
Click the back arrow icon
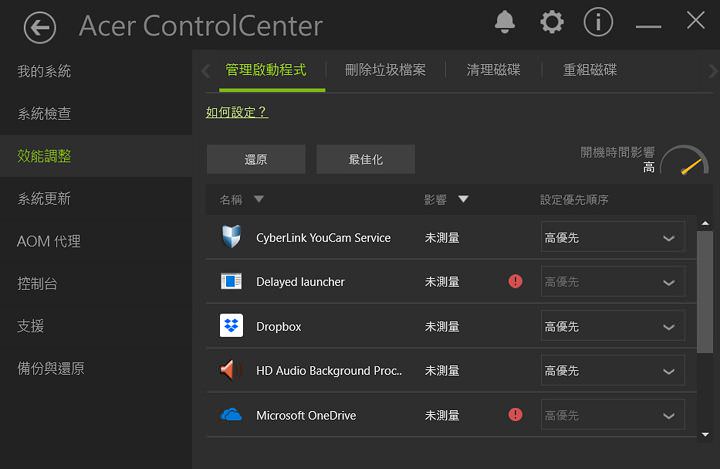[39, 27]
